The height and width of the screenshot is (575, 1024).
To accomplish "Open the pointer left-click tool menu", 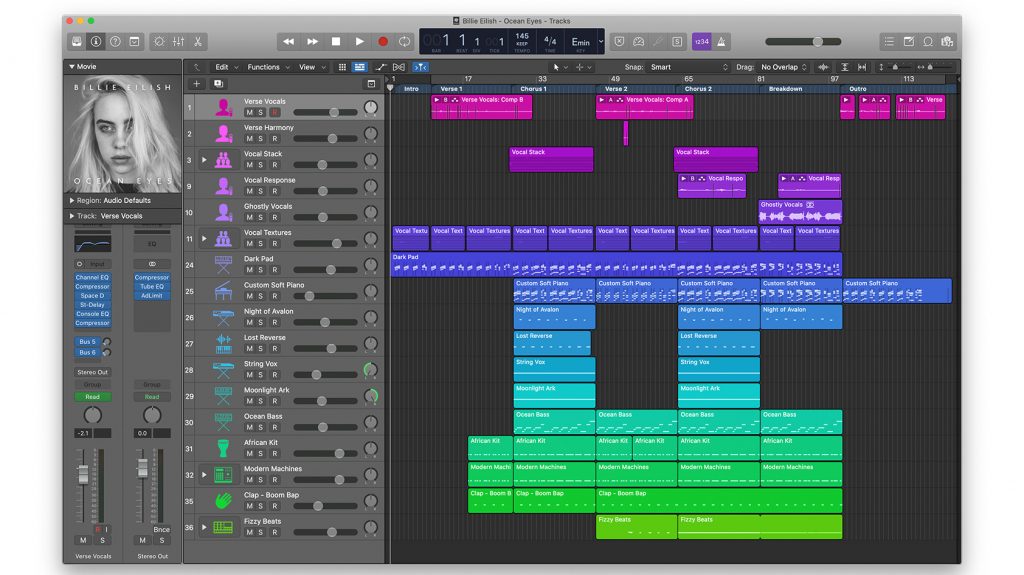I will [560, 67].
